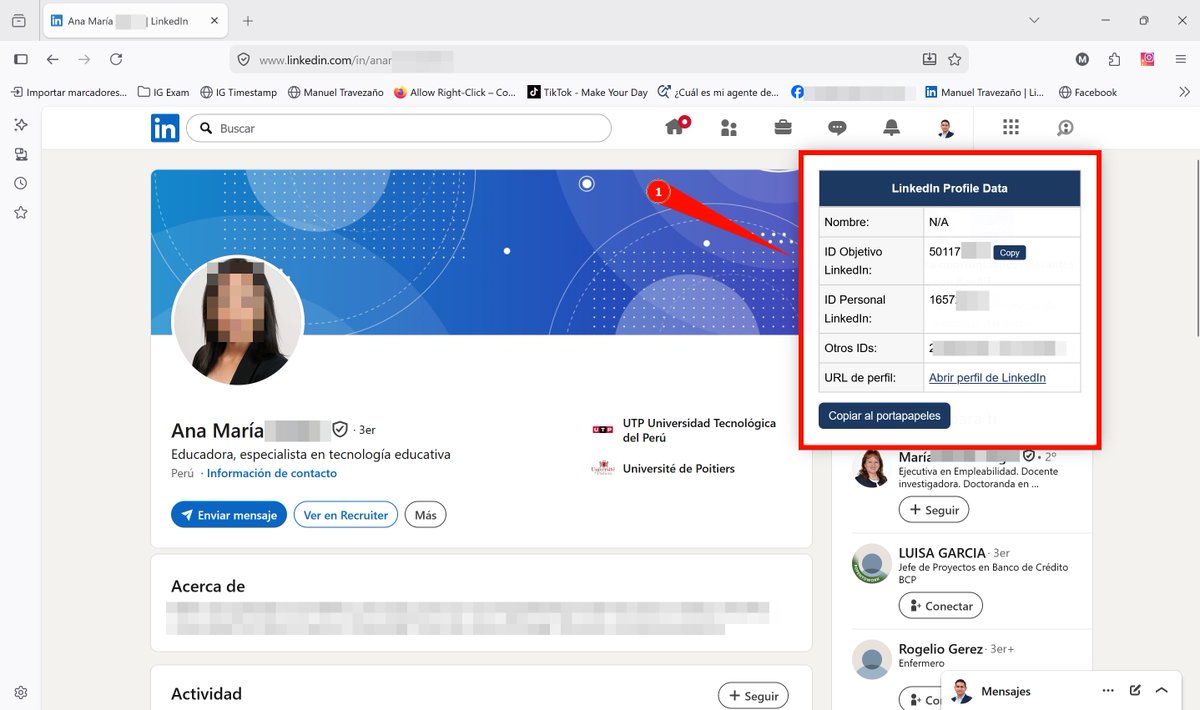Open Allow Right-Click bookmark
This screenshot has height=710, width=1200.
[455, 92]
